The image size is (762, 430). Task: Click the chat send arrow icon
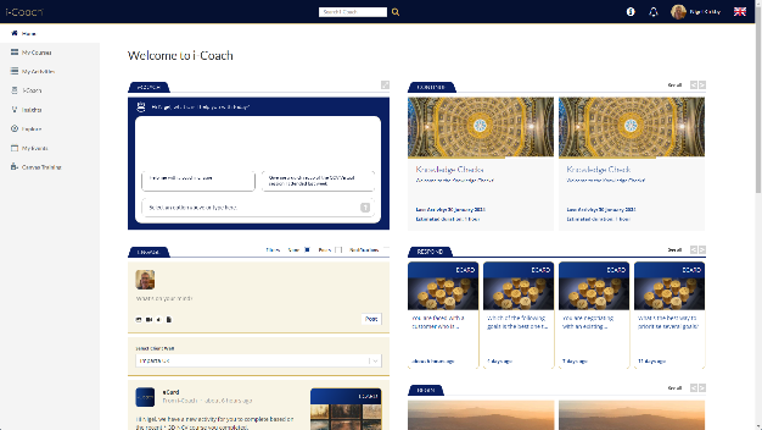pyautogui.click(x=365, y=208)
